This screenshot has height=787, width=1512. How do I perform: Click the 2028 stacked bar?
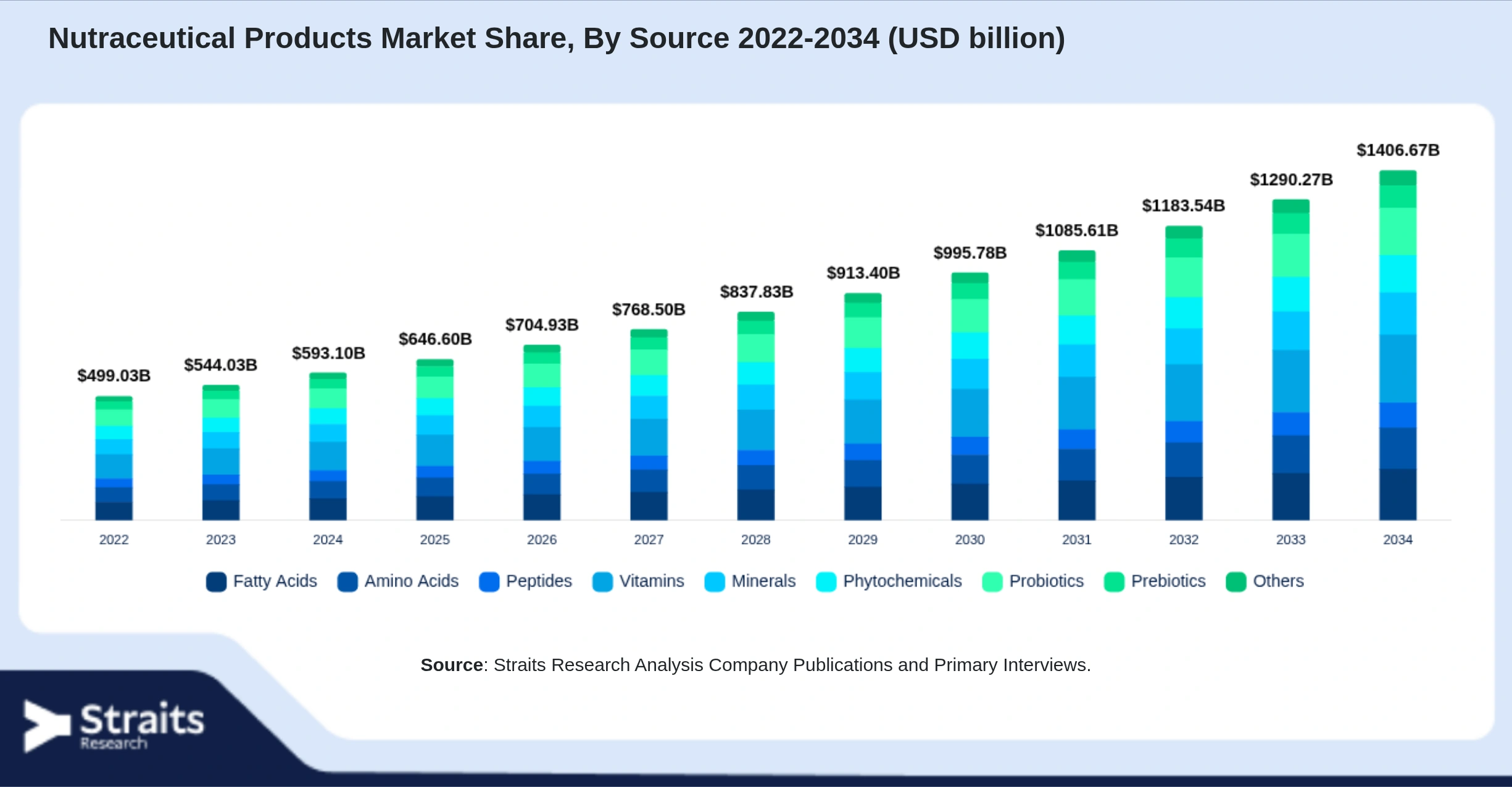coord(756,416)
